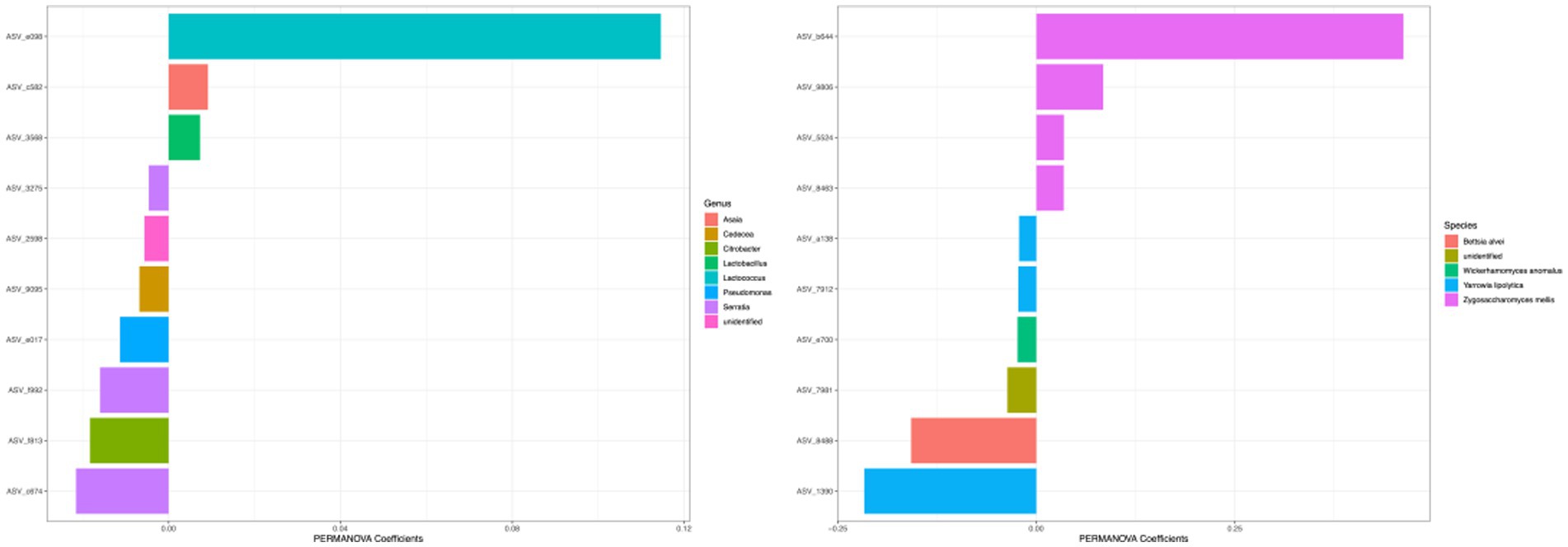Viewport: 1568px width, 547px height.
Task: Click the Species legend title
Action: 1460,225
